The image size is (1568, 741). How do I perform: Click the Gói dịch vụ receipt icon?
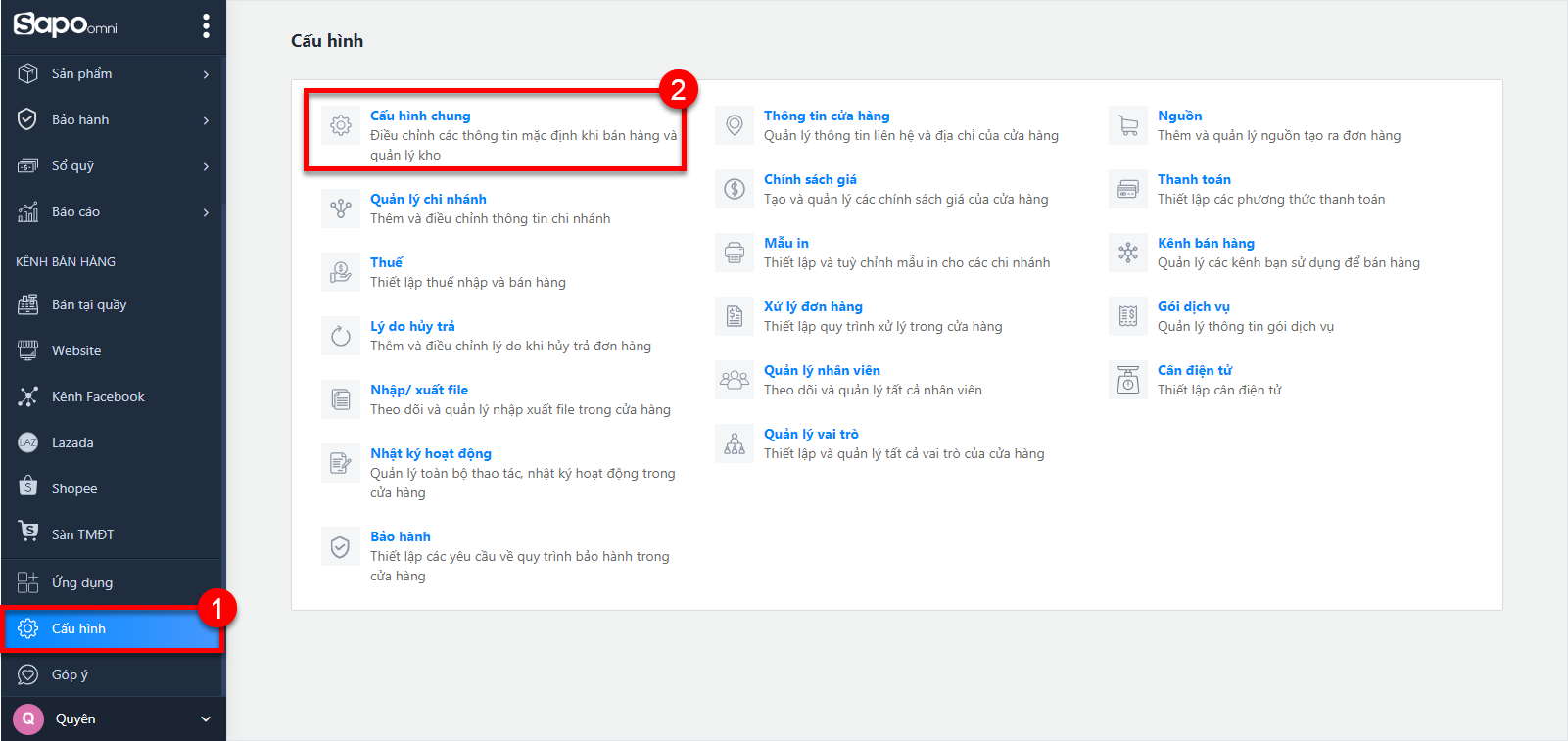tap(1128, 316)
